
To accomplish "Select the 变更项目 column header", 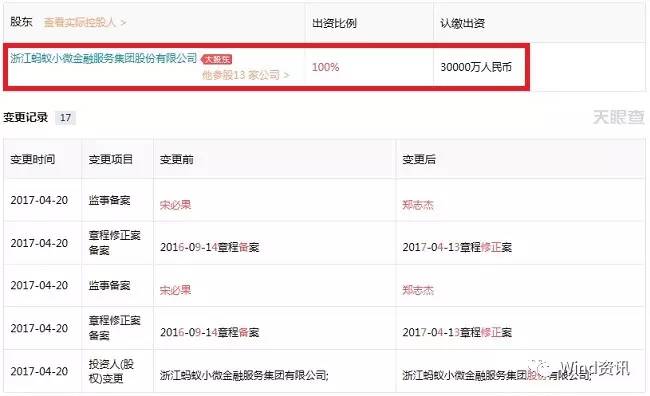I will 110,159.
